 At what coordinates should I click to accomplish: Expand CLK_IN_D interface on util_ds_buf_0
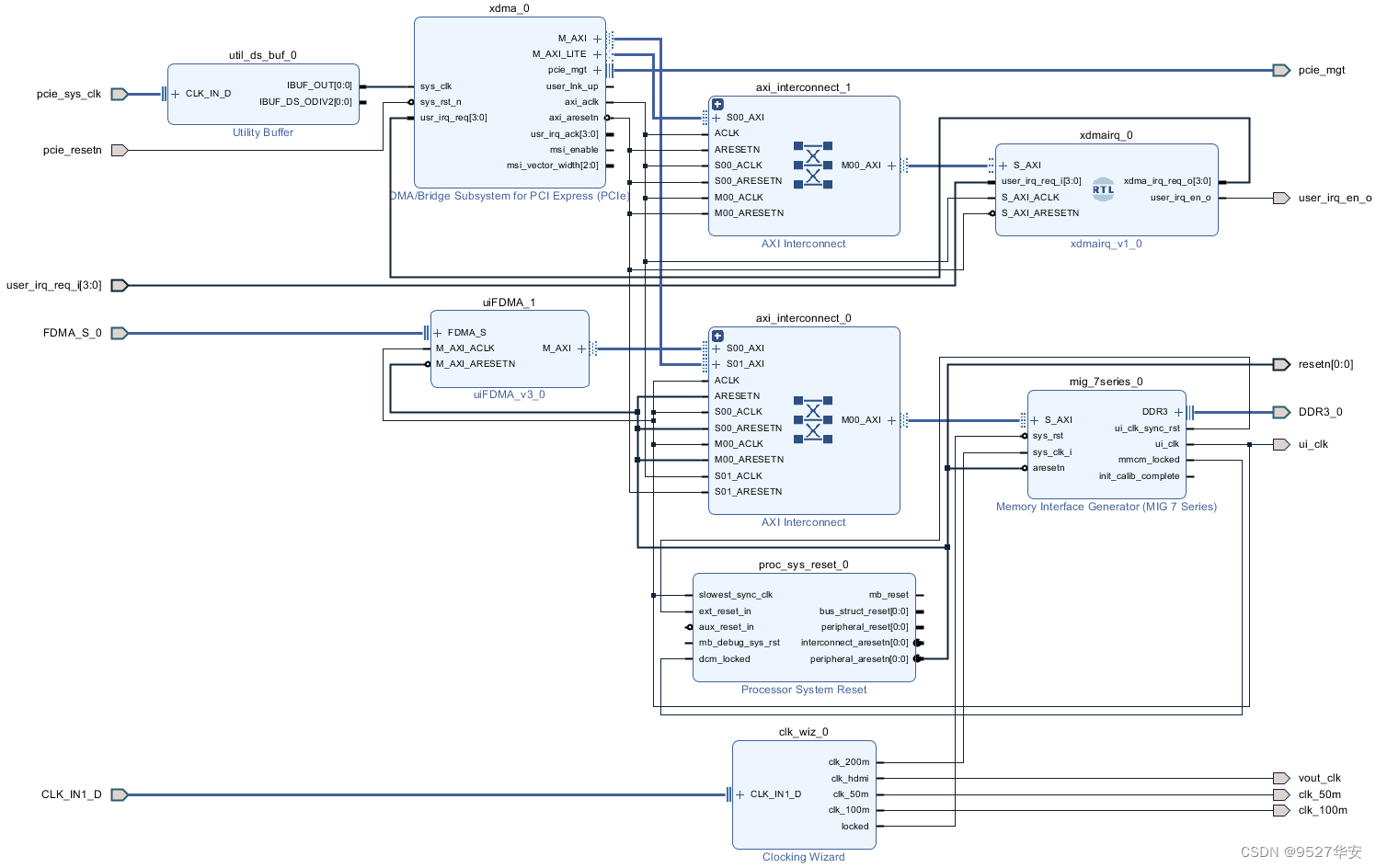click(x=176, y=94)
